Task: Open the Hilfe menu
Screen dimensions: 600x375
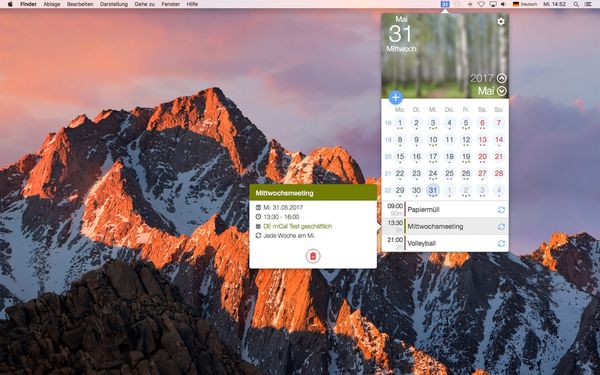Action: [x=192, y=4]
